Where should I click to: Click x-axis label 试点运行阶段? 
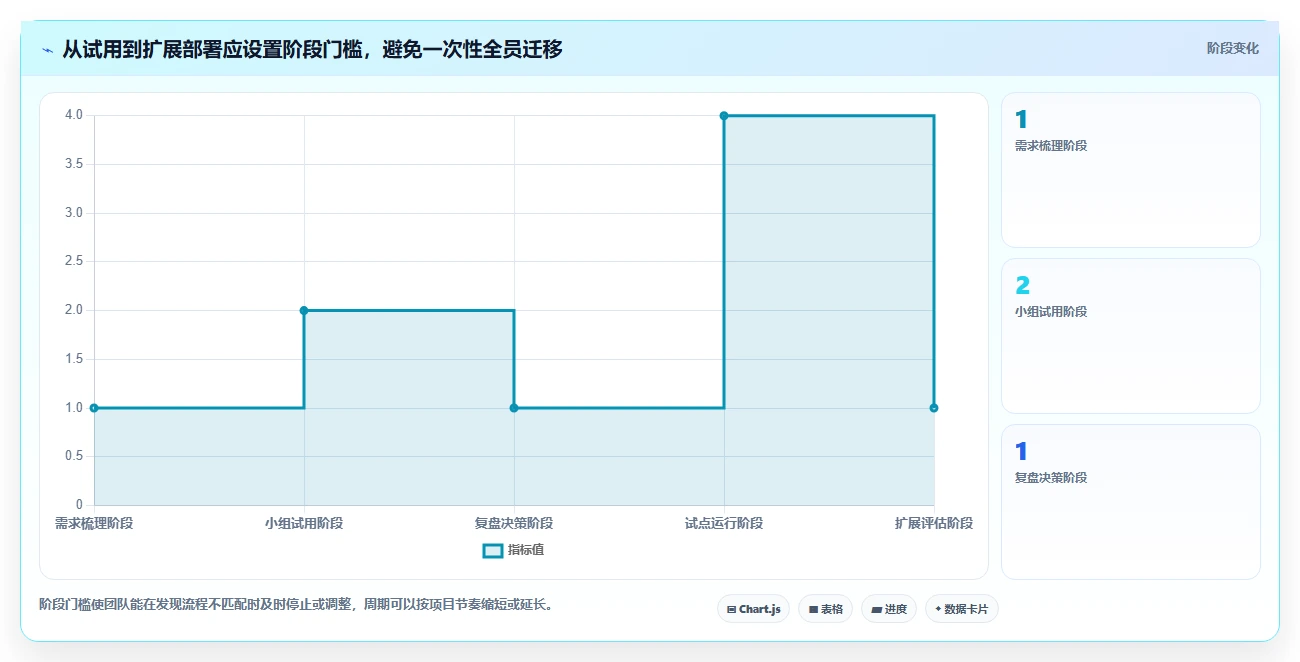click(724, 524)
